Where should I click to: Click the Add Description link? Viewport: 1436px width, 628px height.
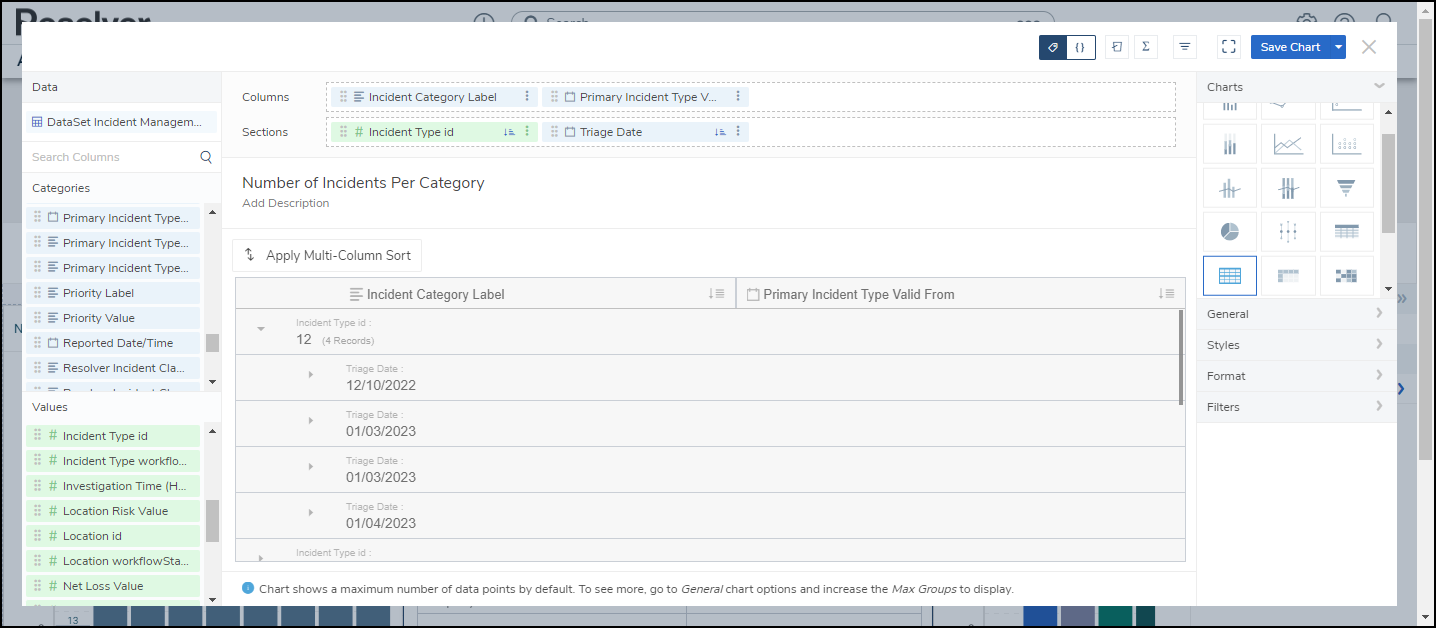point(285,203)
